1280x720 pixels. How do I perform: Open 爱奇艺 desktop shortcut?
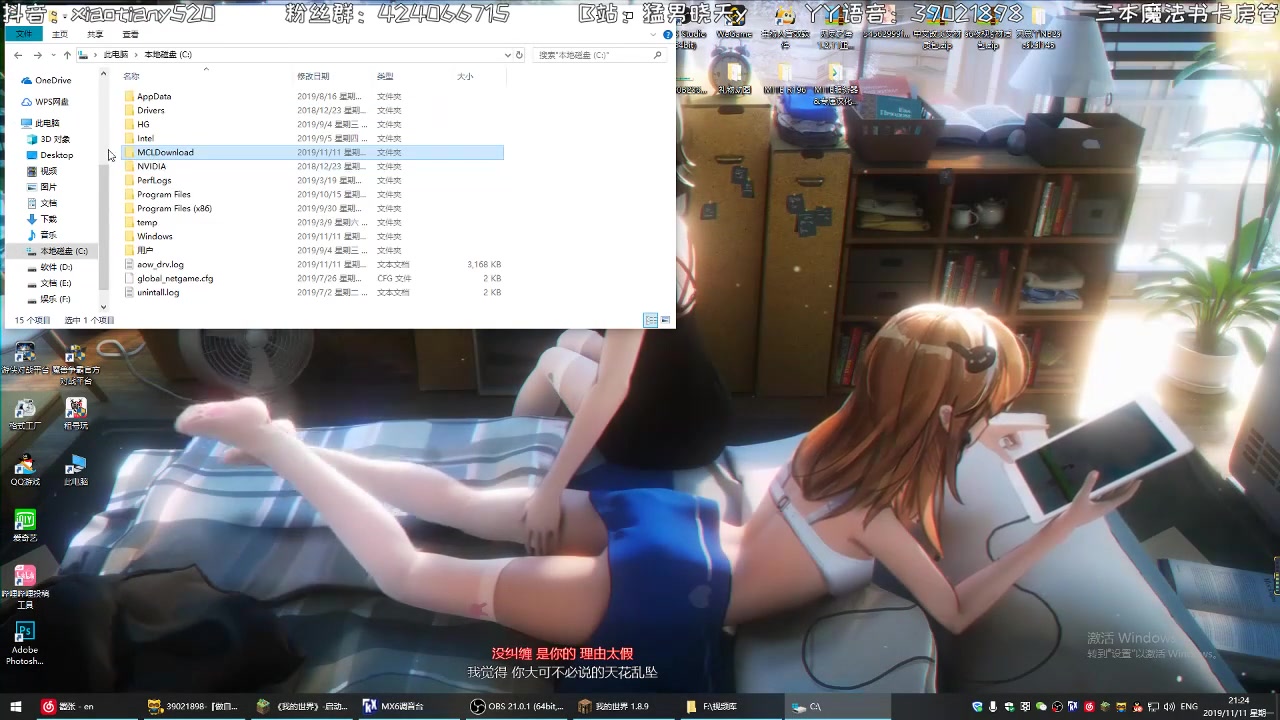(25, 526)
